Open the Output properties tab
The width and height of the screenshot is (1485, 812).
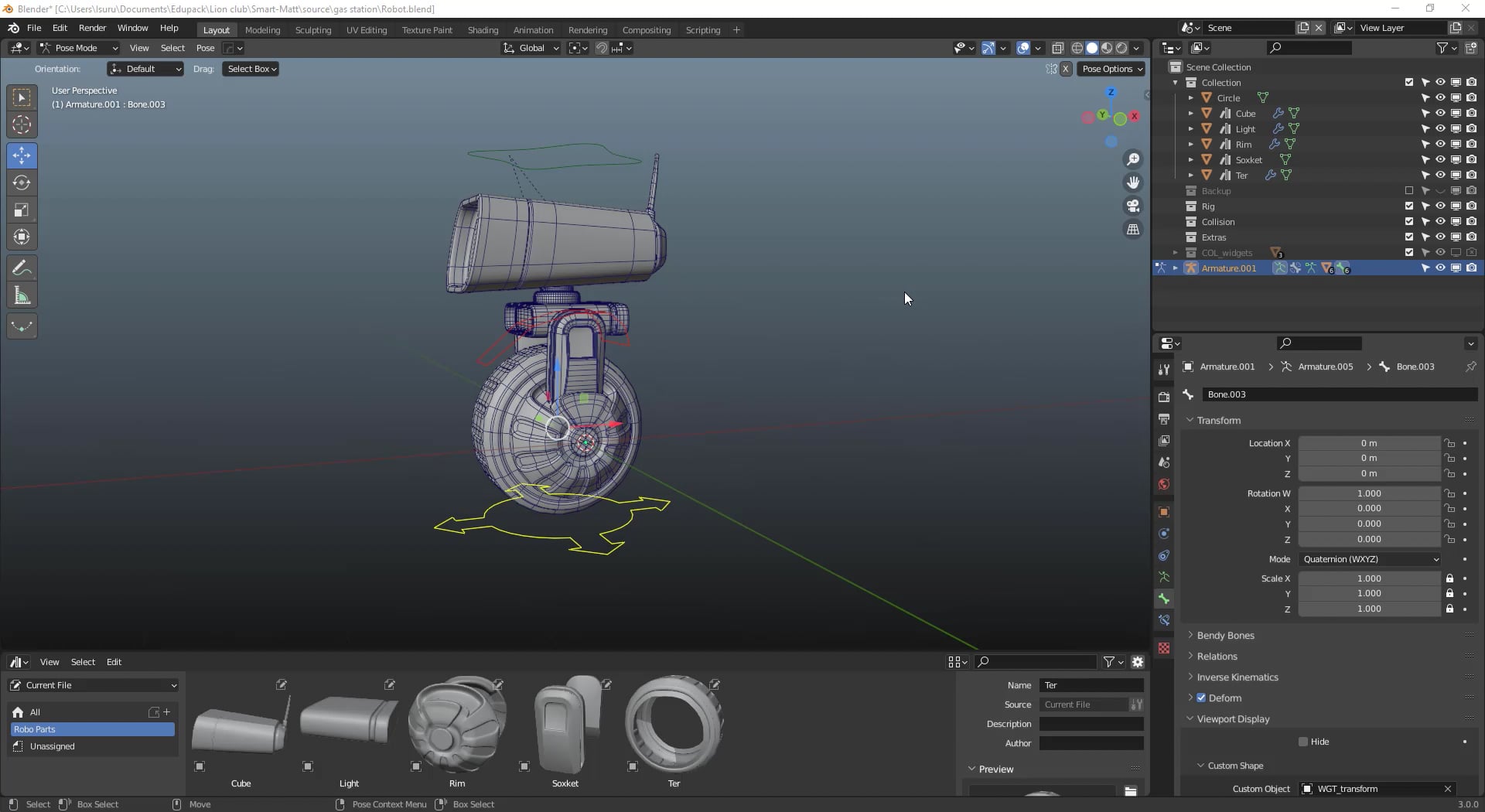point(1164,418)
